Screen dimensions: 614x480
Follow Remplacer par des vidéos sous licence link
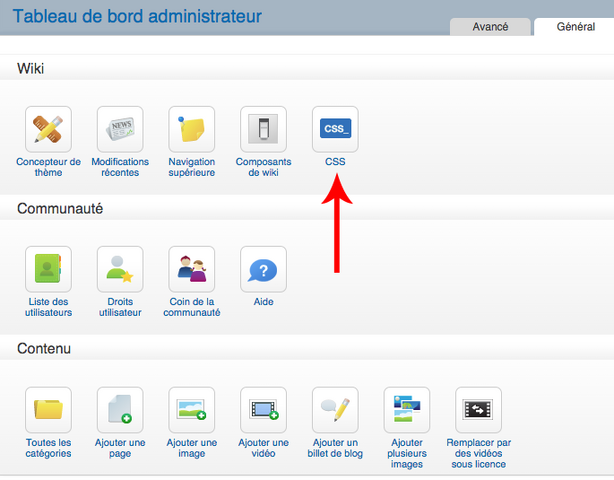[x=479, y=453]
